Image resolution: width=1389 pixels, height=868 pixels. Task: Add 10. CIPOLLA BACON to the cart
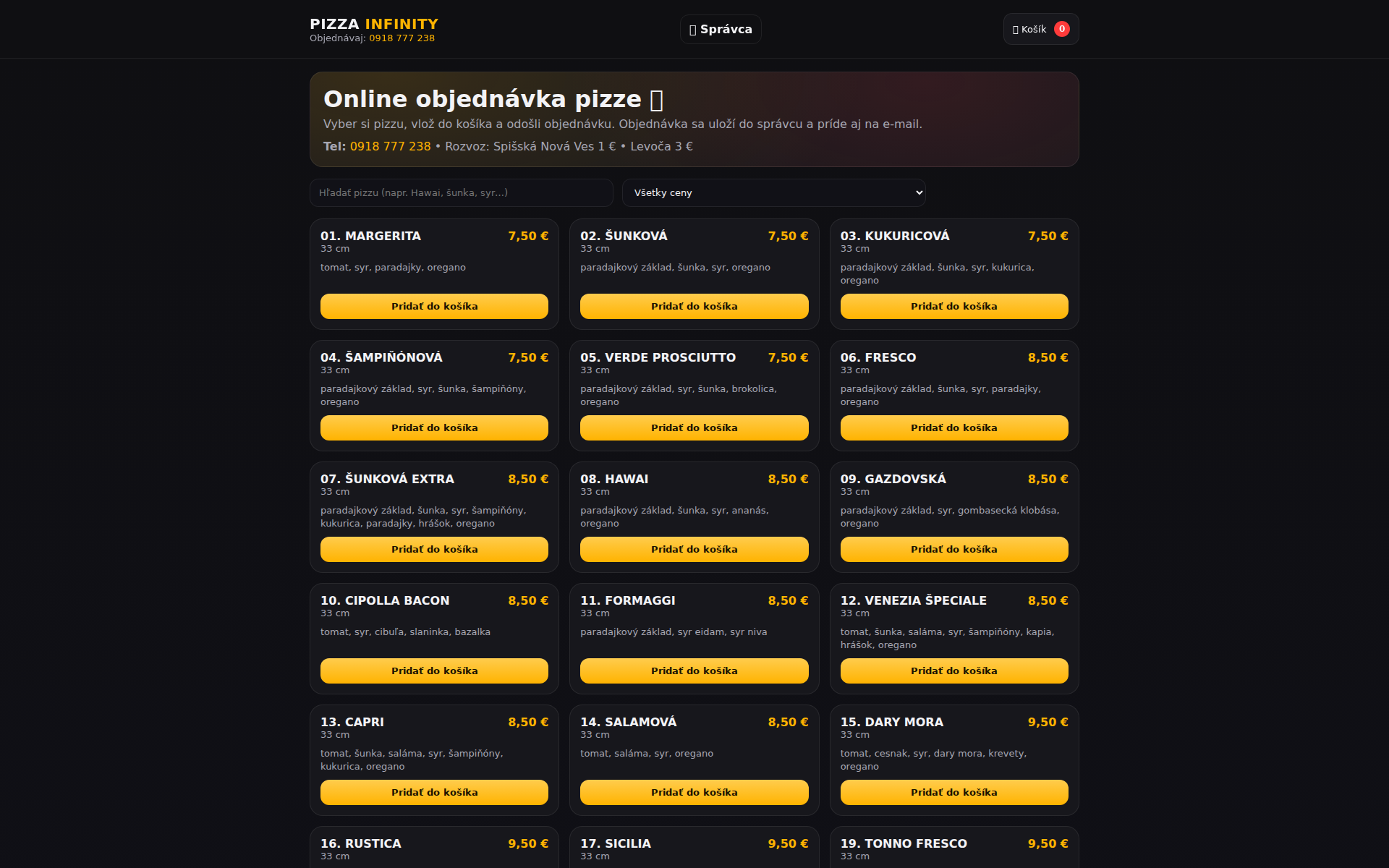[434, 671]
